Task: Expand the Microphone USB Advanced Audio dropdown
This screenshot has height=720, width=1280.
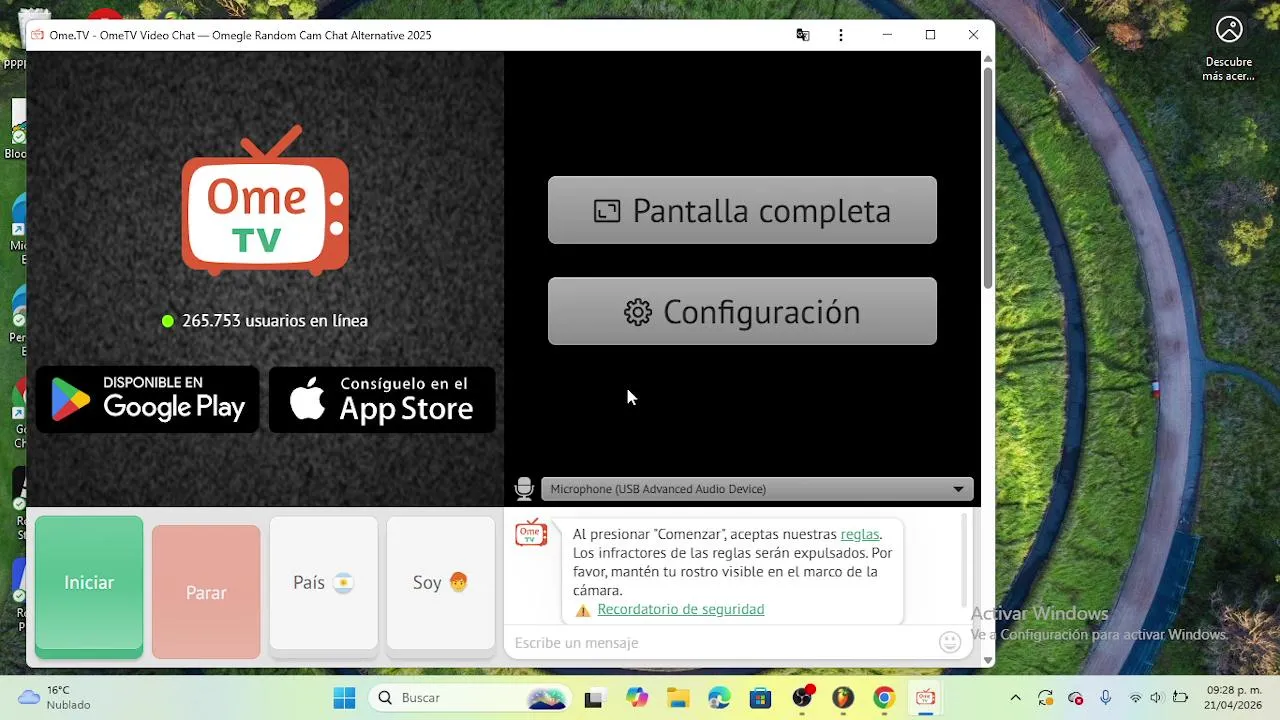Action: (757, 489)
